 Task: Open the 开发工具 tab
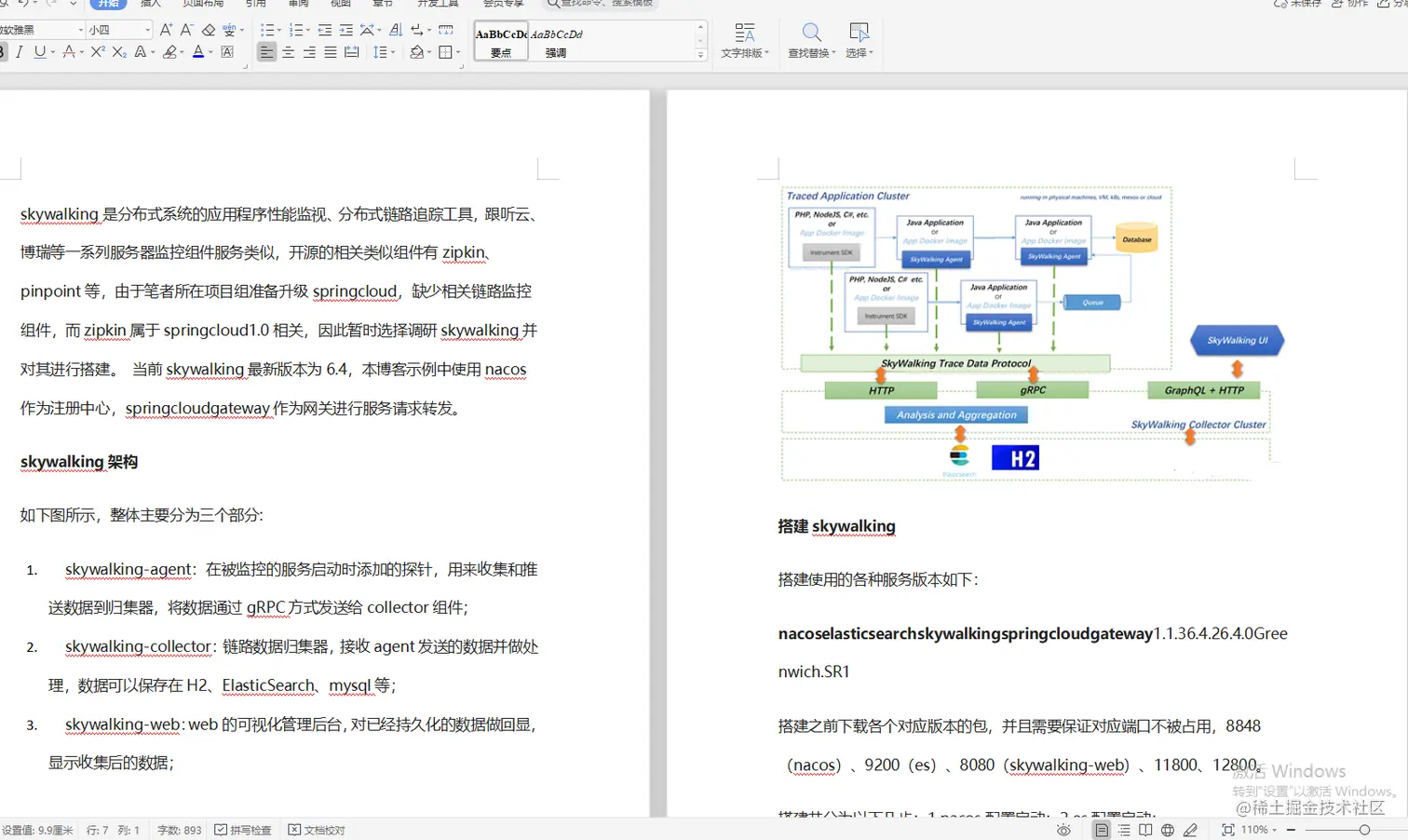[438, 4]
